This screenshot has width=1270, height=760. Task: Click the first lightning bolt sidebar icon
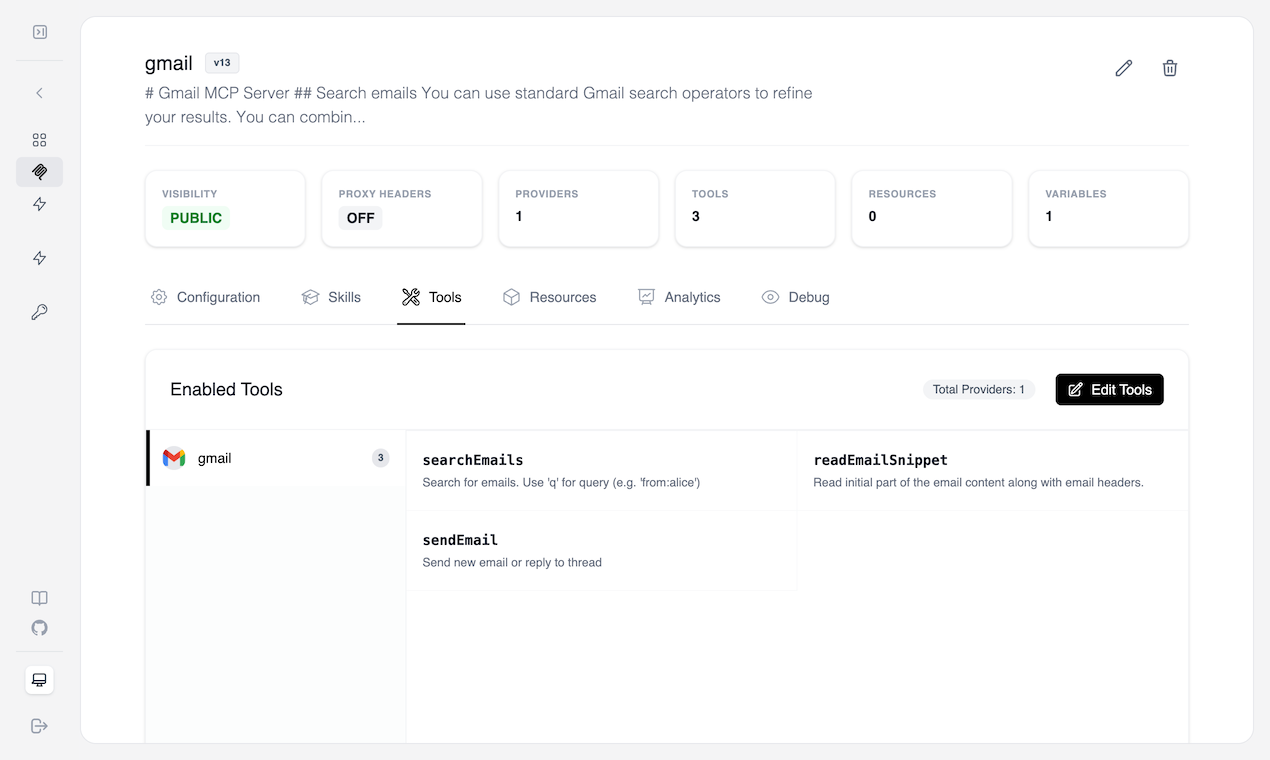click(39, 203)
